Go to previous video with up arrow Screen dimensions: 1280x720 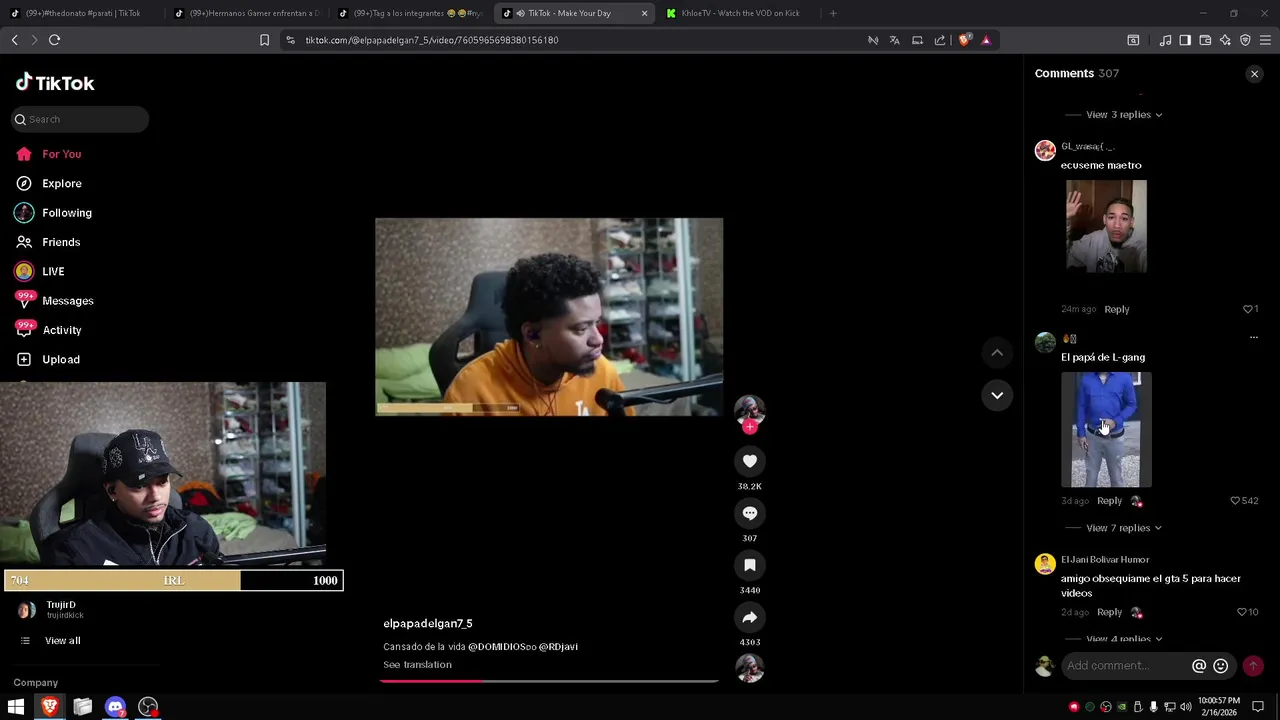tap(997, 352)
